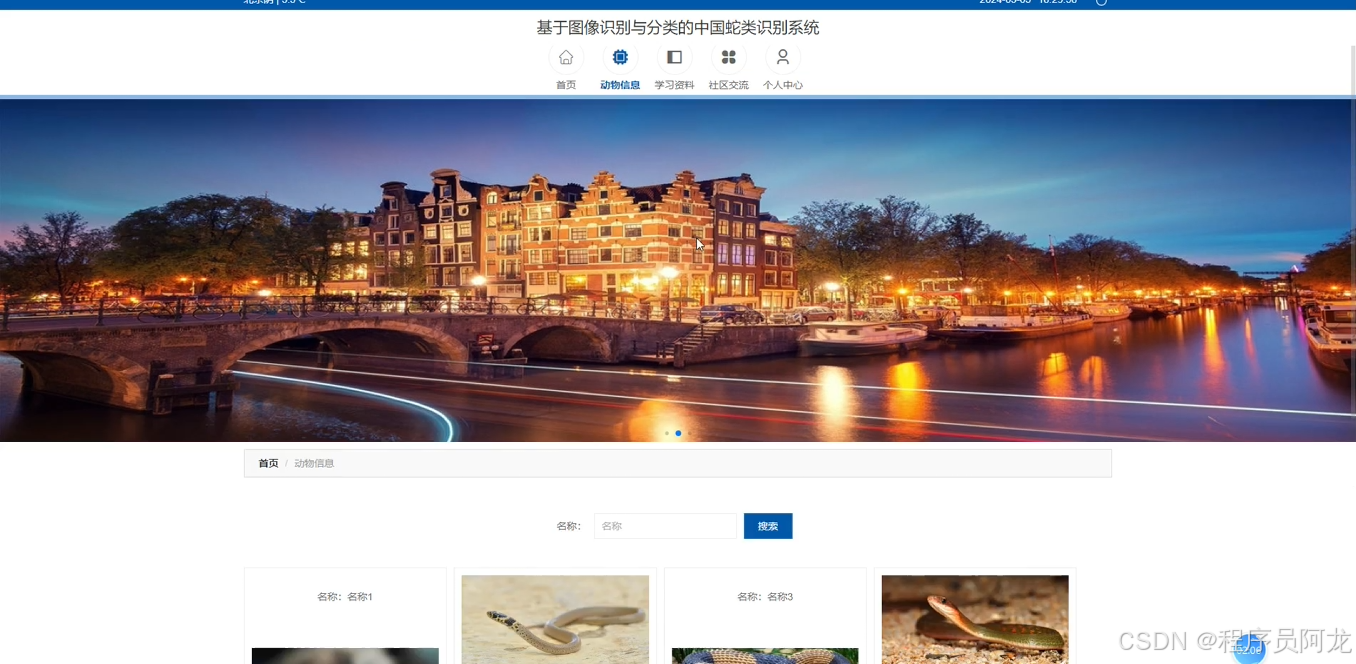Open the 学习资料 panel icon
The width and height of the screenshot is (1356, 664).
click(674, 57)
